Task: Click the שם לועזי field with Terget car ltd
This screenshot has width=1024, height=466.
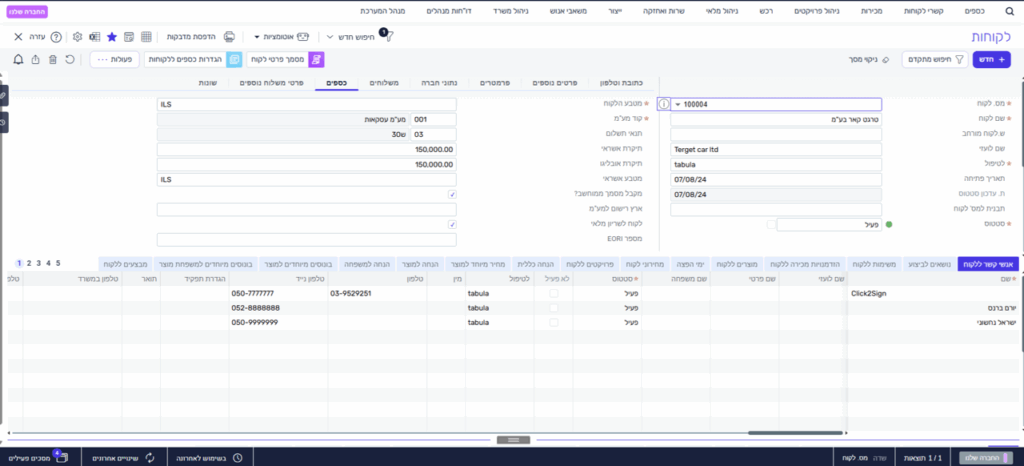Action: tap(776, 149)
